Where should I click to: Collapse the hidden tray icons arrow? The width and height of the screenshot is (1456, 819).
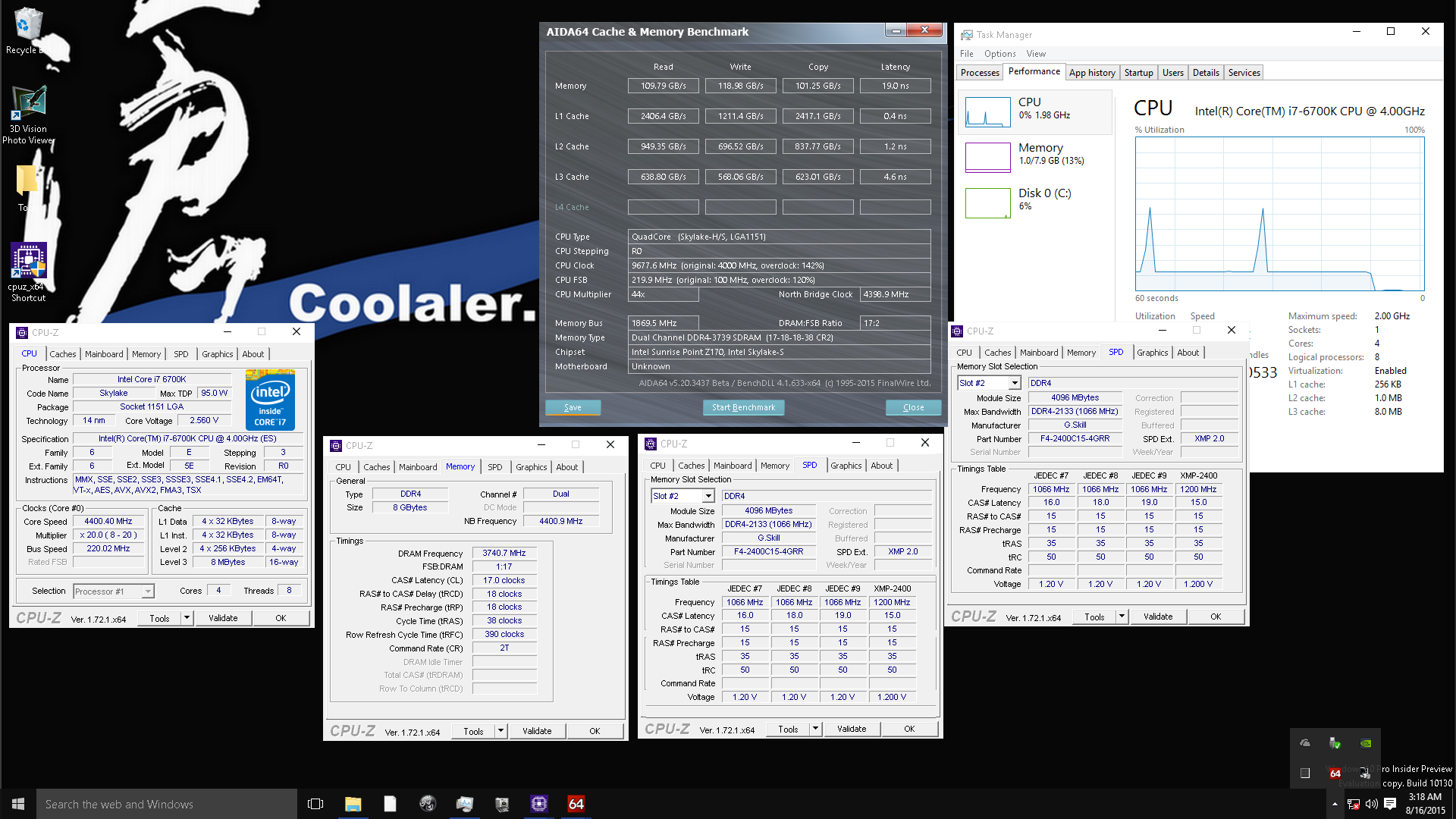point(1335,804)
